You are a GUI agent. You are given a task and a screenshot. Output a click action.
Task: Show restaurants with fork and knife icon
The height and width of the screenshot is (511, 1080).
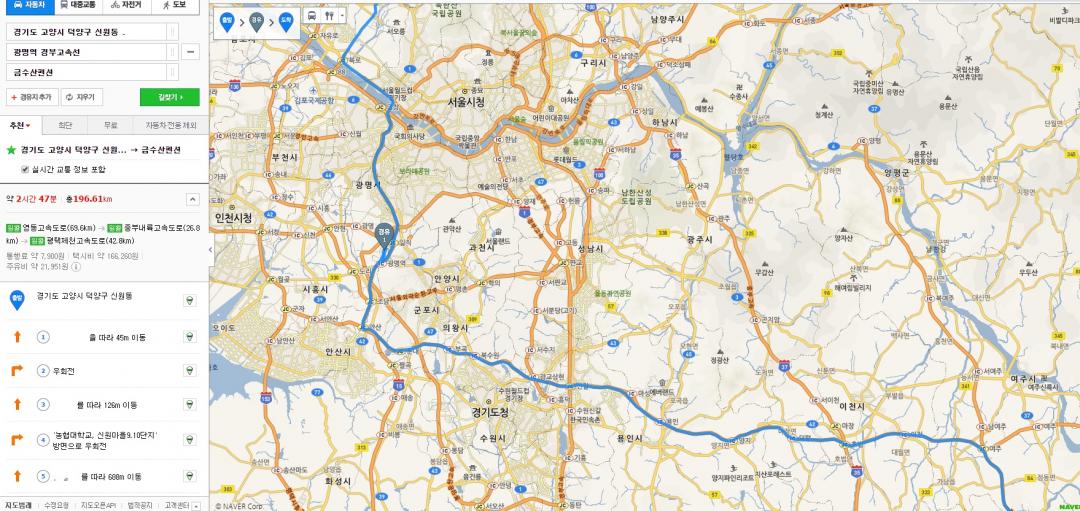(329, 14)
